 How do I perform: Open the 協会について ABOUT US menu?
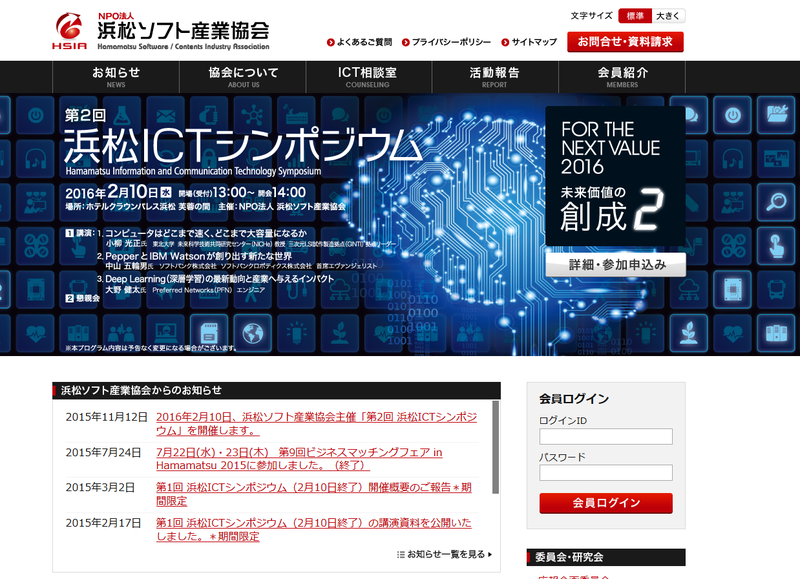tap(243, 77)
